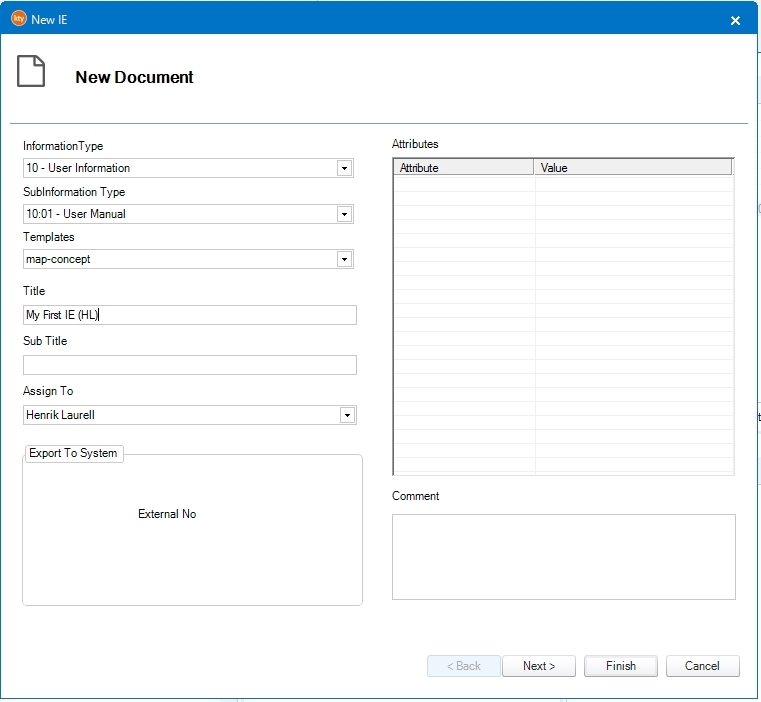Open the Assign To dropdown list
The image size is (761, 702).
click(347, 415)
